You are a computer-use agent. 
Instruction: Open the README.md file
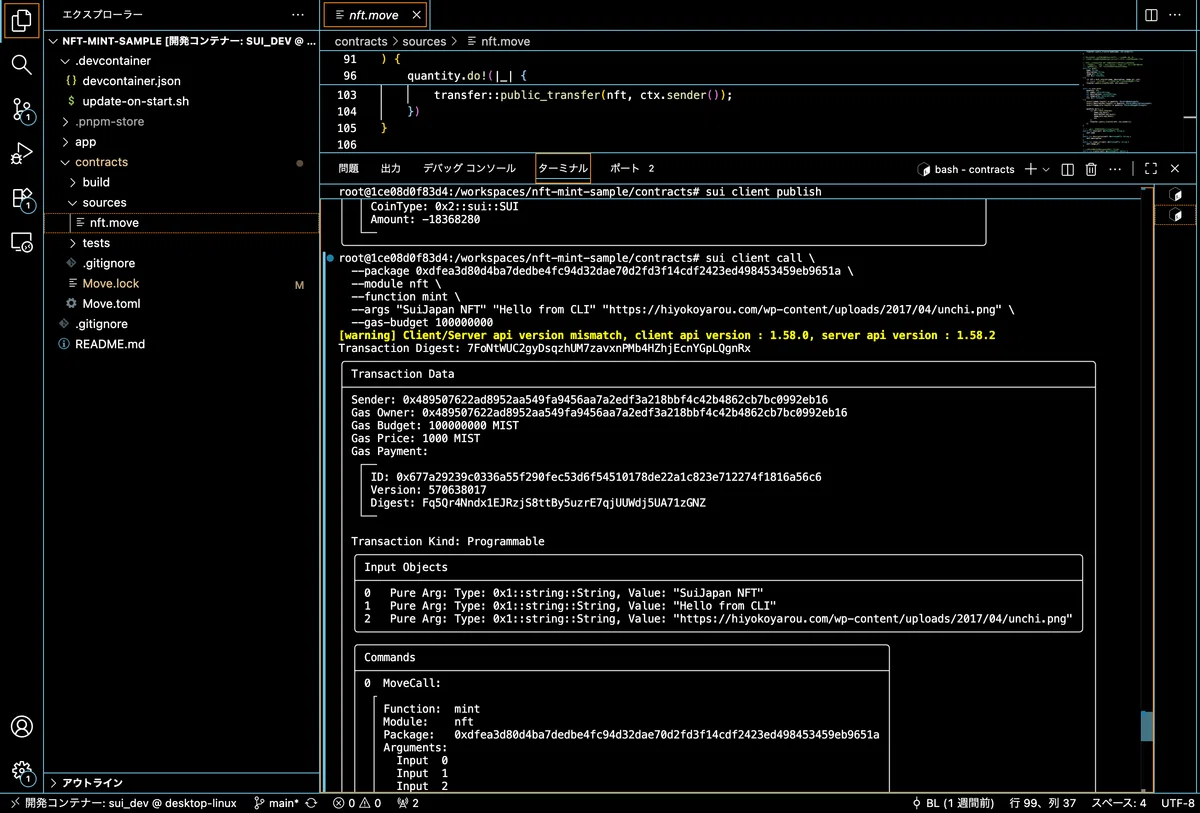coord(181,344)
